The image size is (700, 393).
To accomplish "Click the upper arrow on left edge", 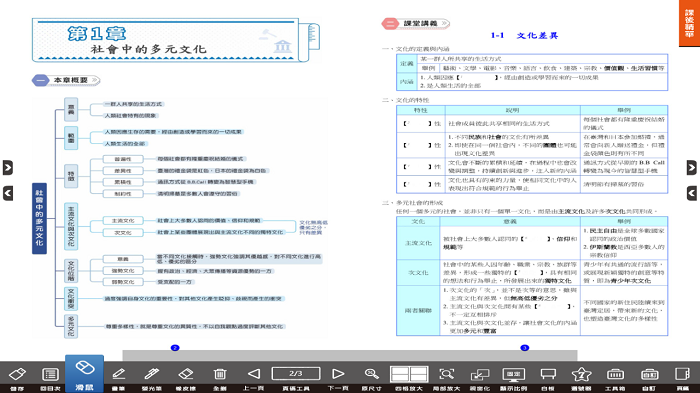I will point(8,167).
